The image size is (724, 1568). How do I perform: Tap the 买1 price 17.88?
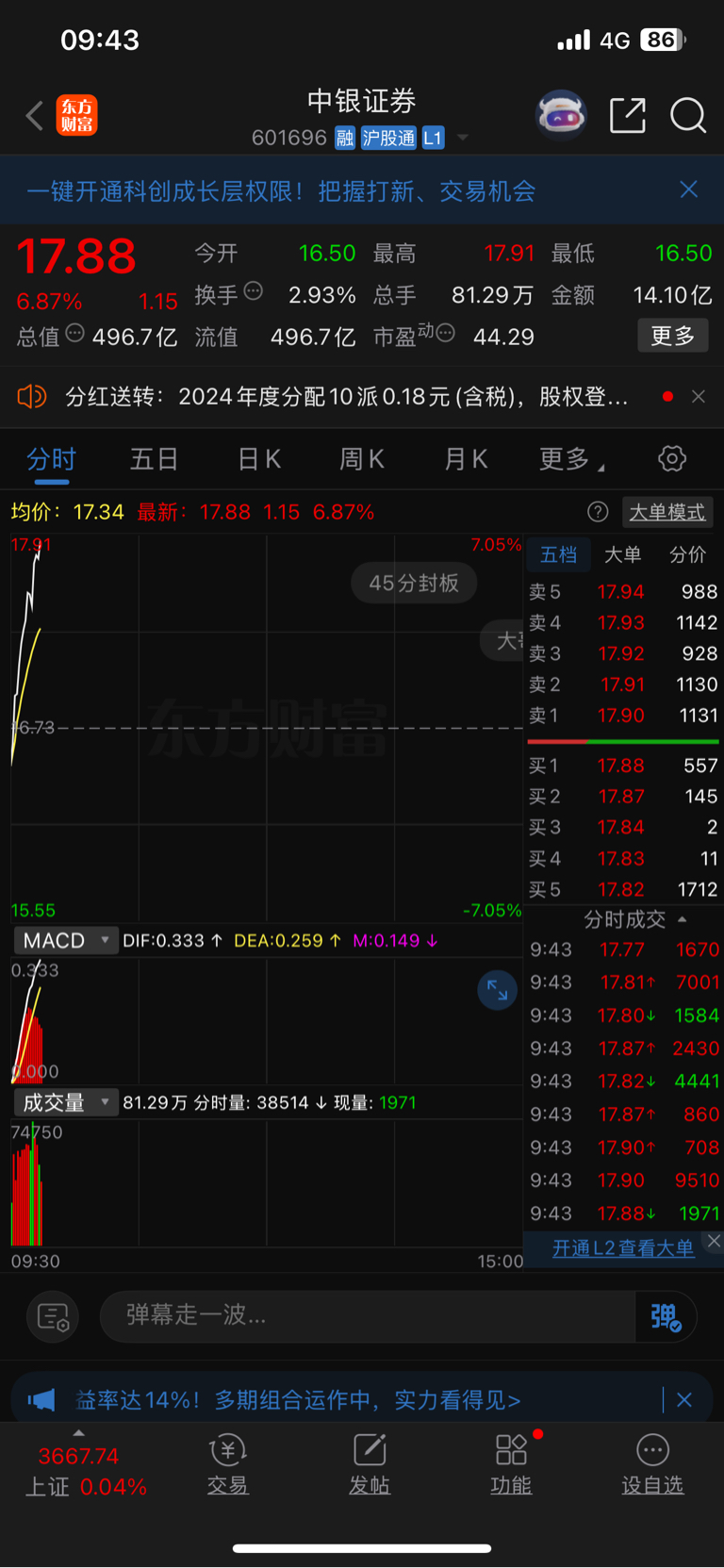pos(621,766)
